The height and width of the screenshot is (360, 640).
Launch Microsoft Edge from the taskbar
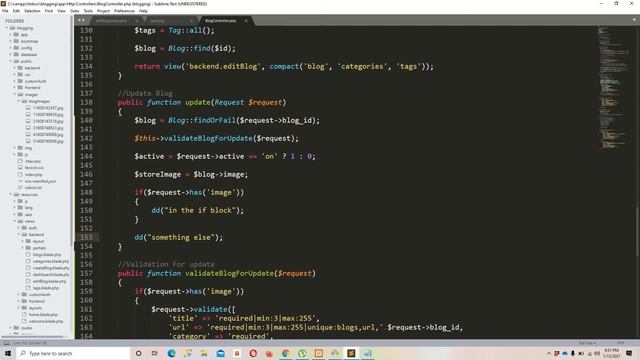pos(171,353)
